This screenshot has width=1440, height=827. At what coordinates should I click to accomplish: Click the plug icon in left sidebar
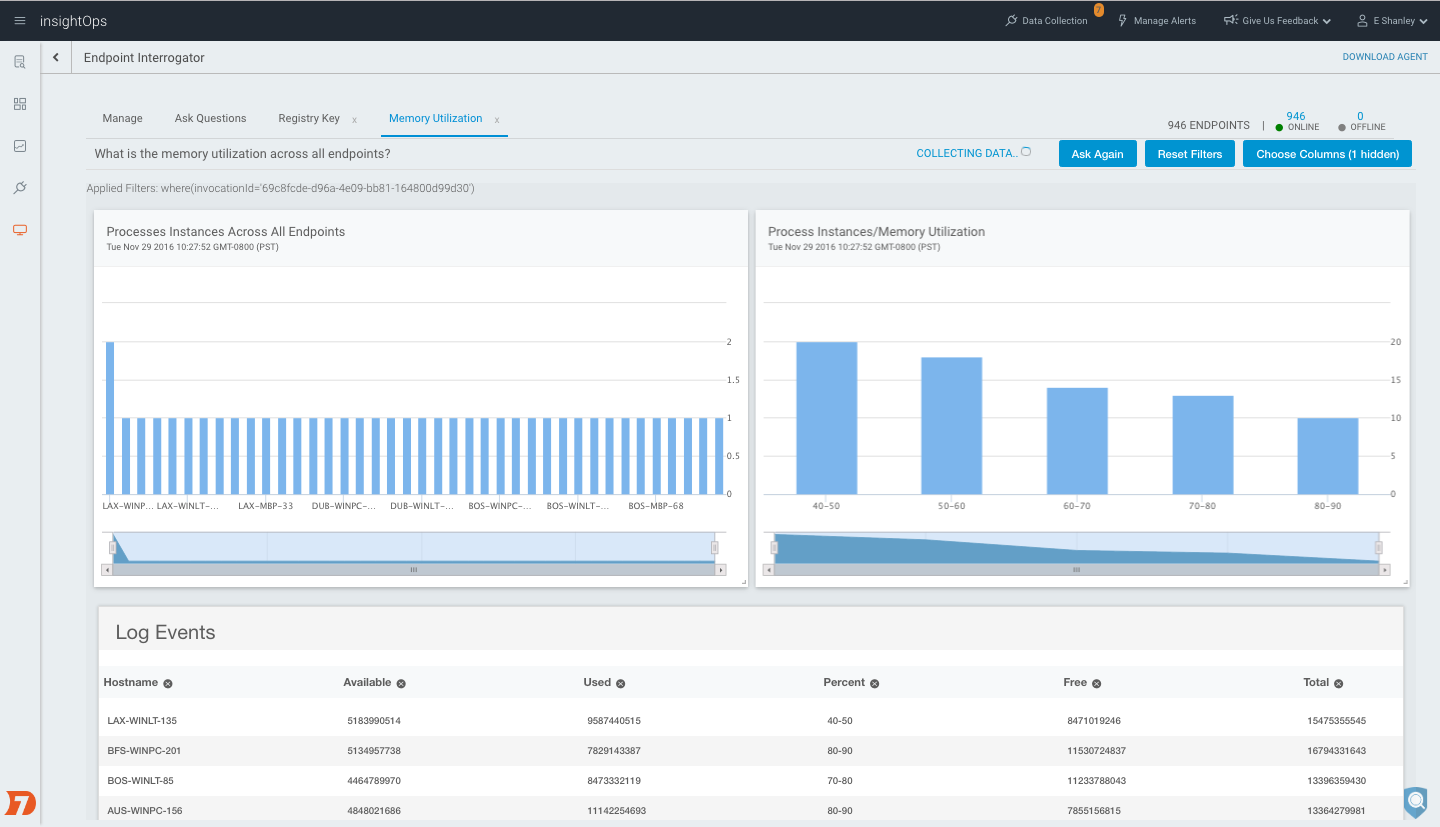pos(20,188)
